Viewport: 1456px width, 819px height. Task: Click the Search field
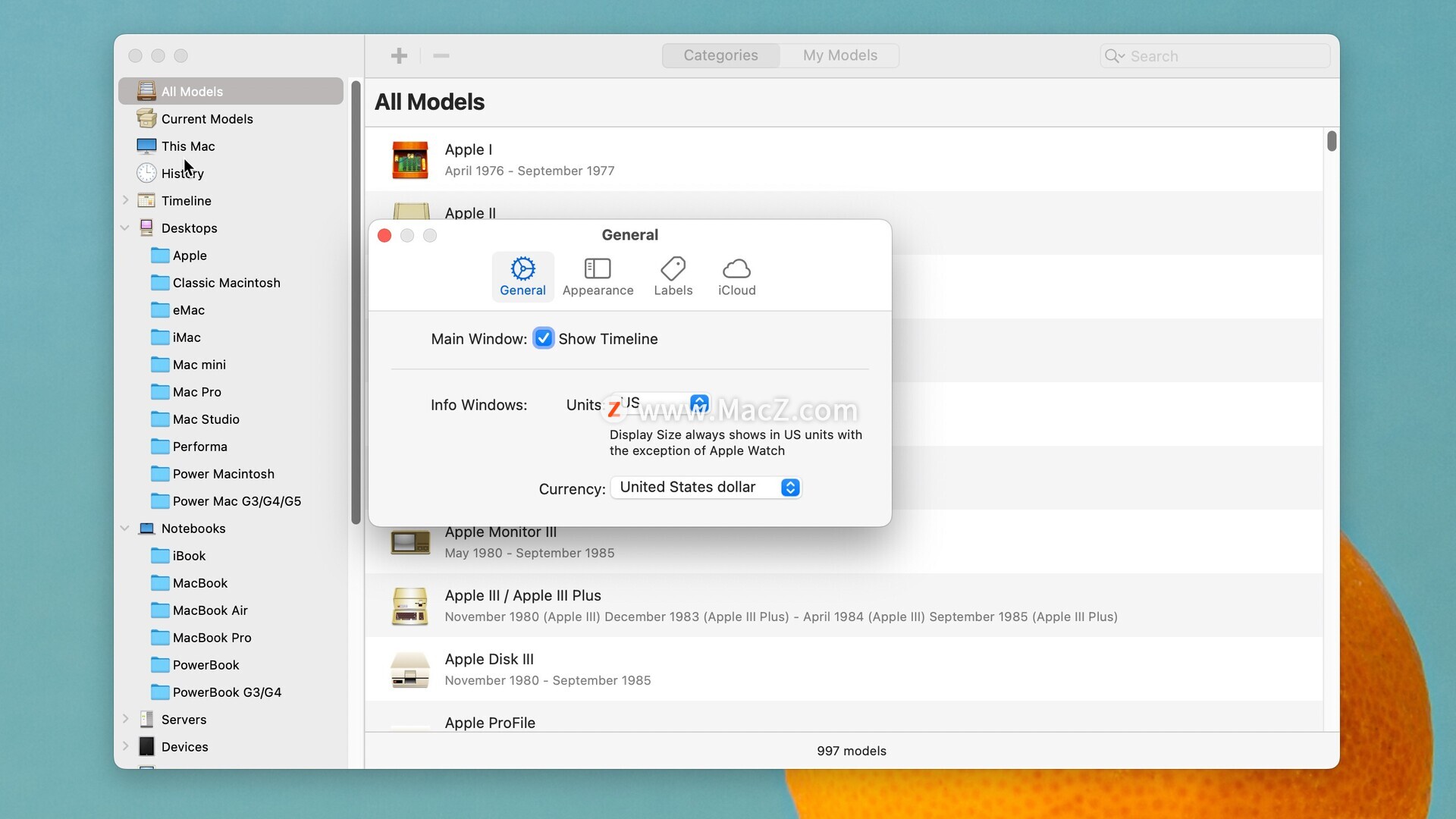(1216, 56)
